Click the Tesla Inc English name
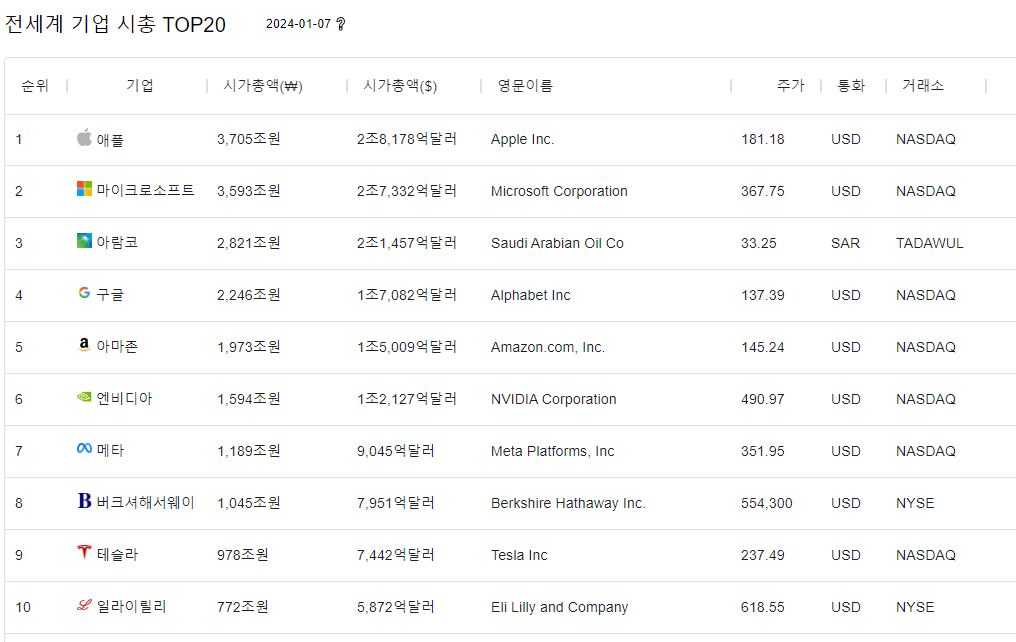 pyautogui.click(x=519, y=555)
